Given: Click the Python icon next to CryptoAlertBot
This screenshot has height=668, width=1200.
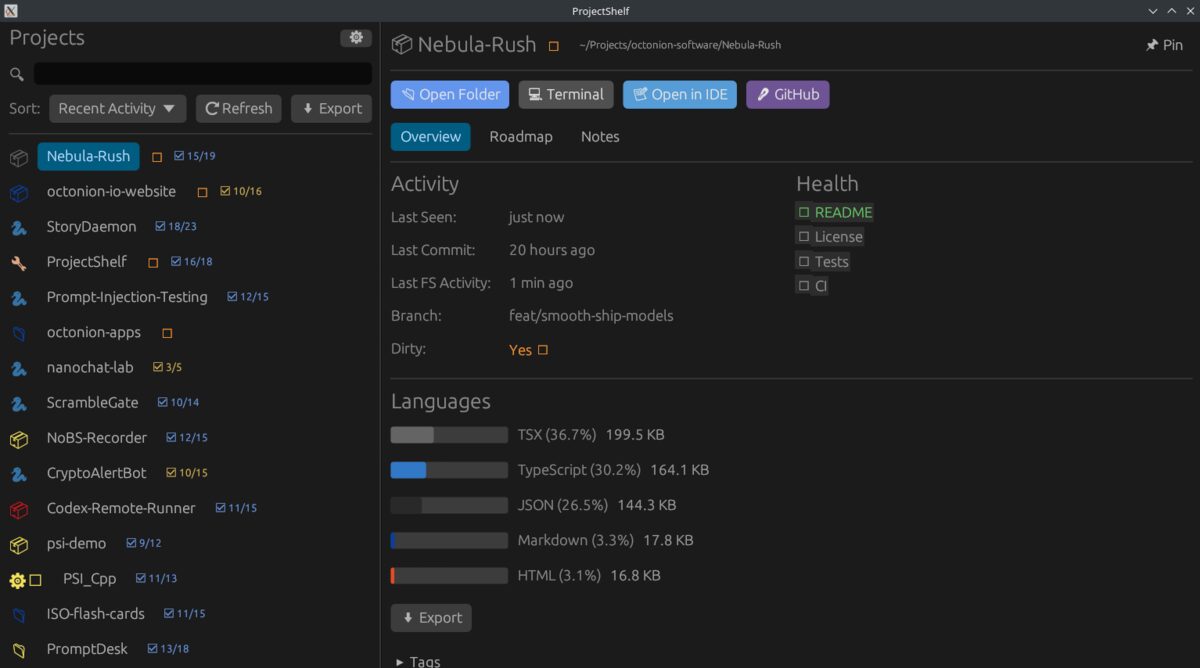Looking at the screenshot, I should pyautogui.click(x=18, y=473).
